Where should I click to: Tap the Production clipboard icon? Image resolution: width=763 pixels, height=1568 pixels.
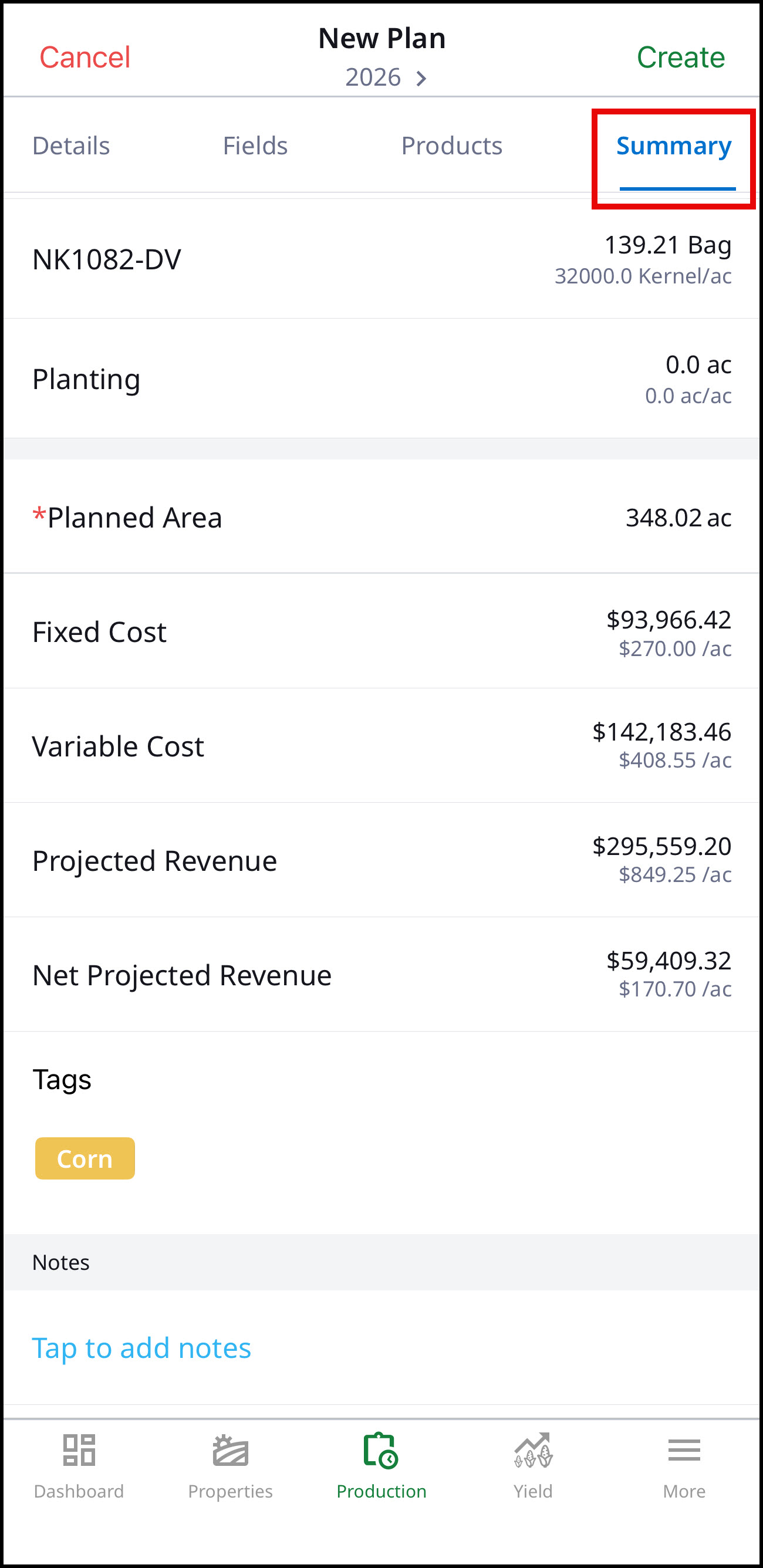pyautogui.click(x=380, y=1449)
